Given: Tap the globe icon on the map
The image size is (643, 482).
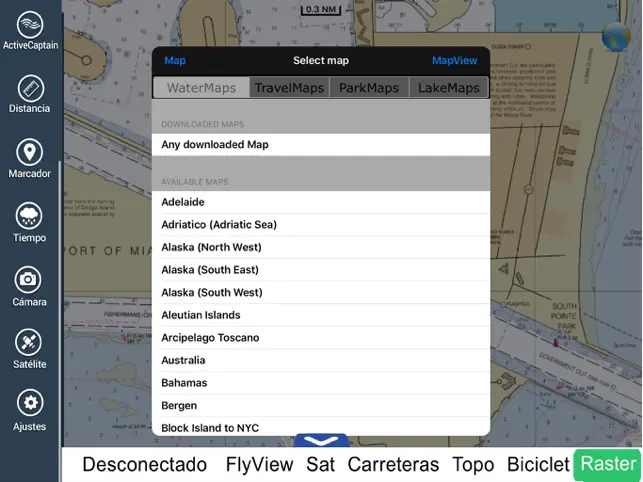Looking at the screenshot, I should tap(616, 37).
